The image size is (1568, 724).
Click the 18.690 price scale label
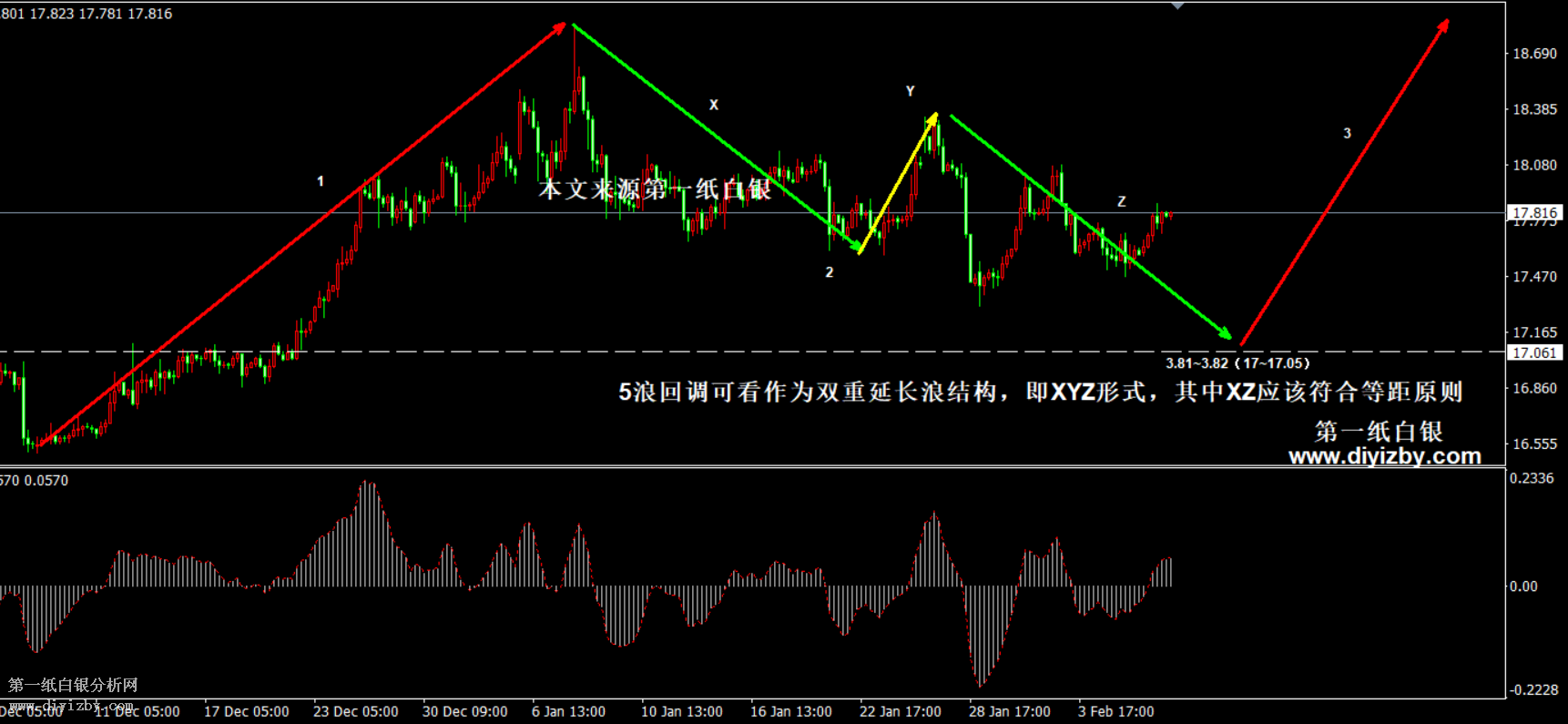click(x=1534, y=54)
